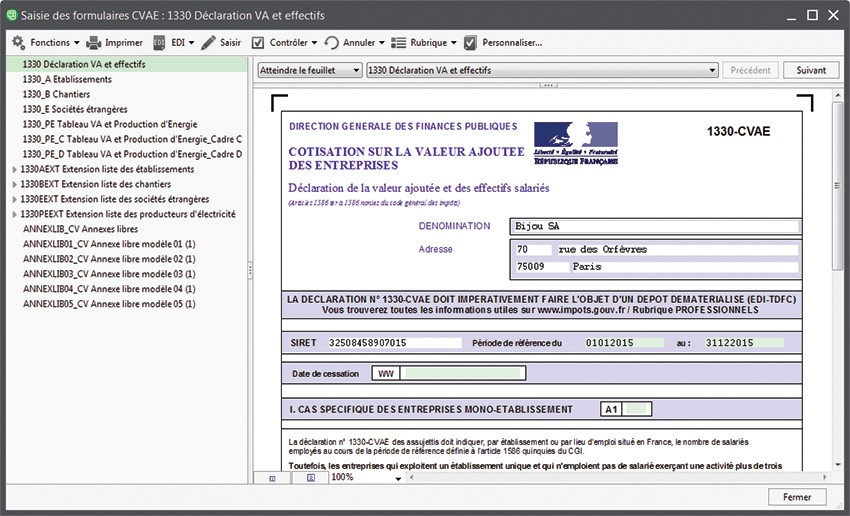Toggle the Personnaliser checkbox icon
Screen dimensions: 850x516
pos(470,43)
